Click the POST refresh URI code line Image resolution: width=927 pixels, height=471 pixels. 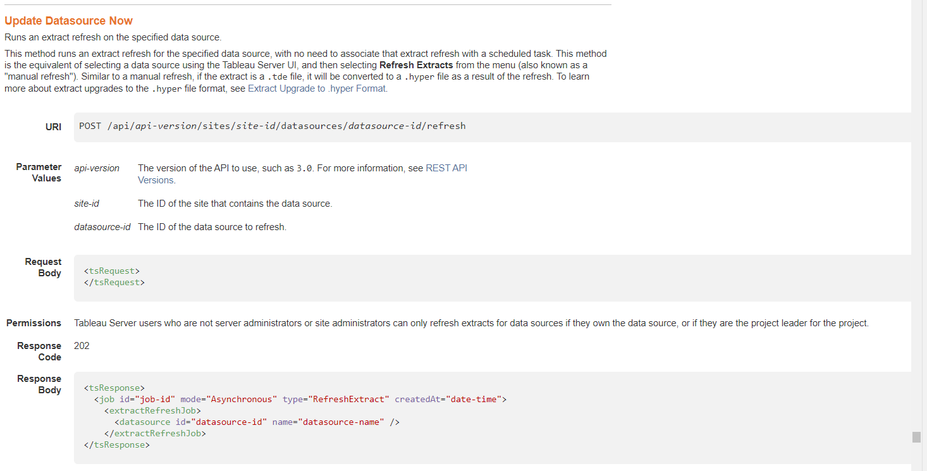273,126
